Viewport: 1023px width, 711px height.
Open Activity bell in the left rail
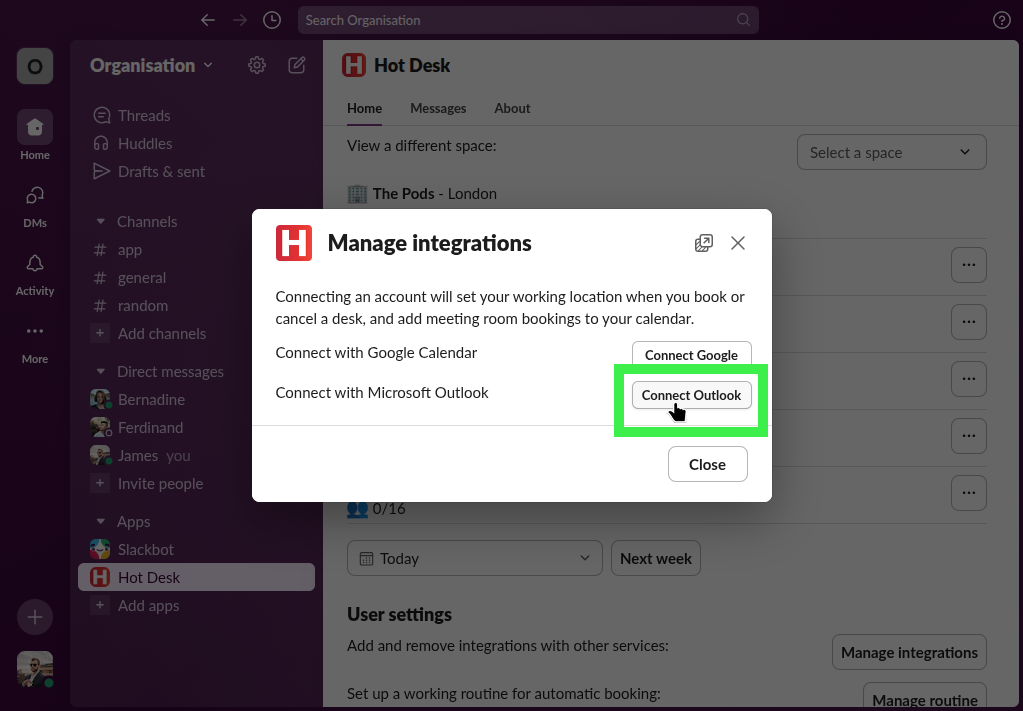35,274
